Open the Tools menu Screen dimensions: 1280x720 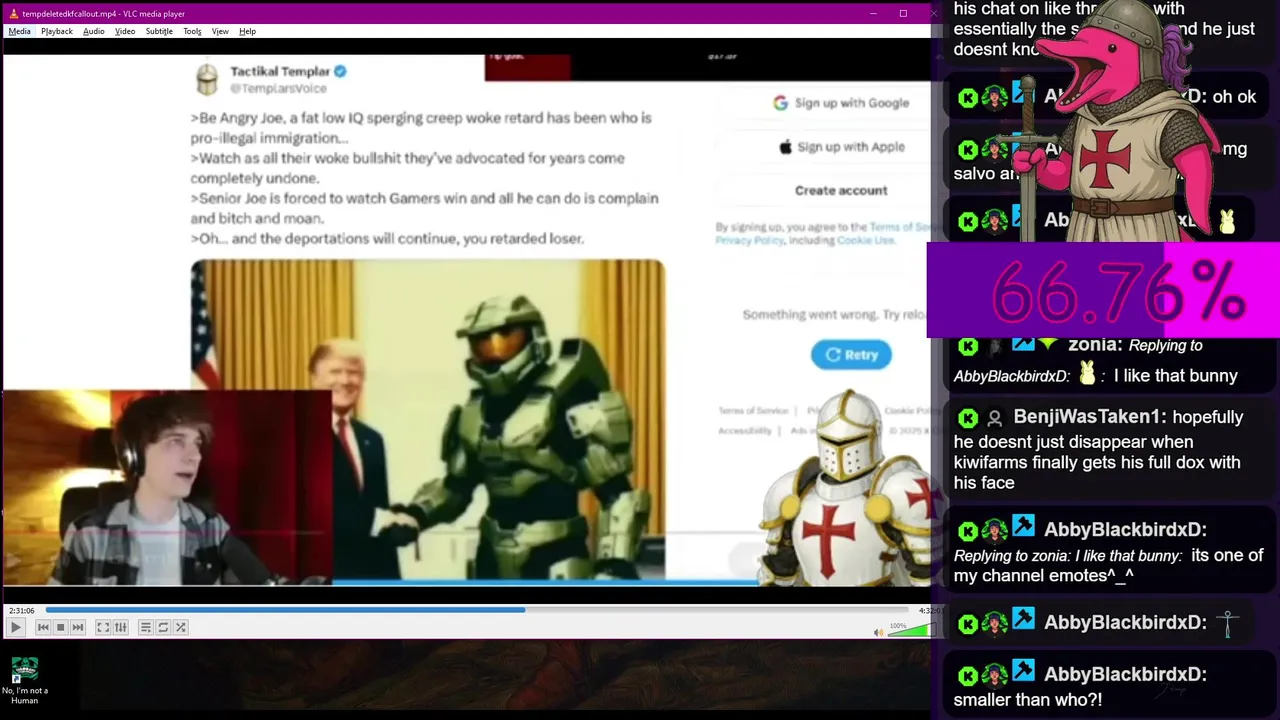click(x=192, y=31)
